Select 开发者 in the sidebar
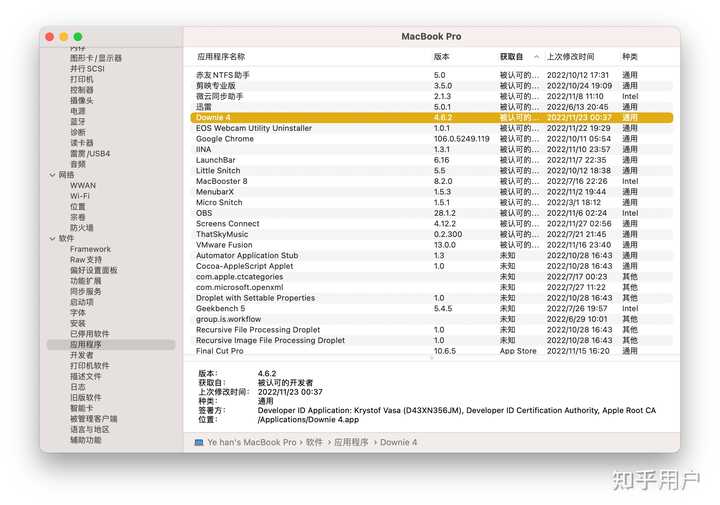720x505 pixels. coord(82,355)
